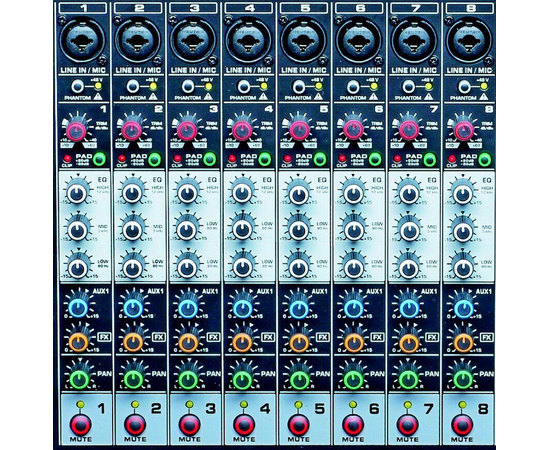Click the phantom warning triangle on channel 5
Viewport: 550px width, 450px height.
pyautogui.click(x=318, y=96)
